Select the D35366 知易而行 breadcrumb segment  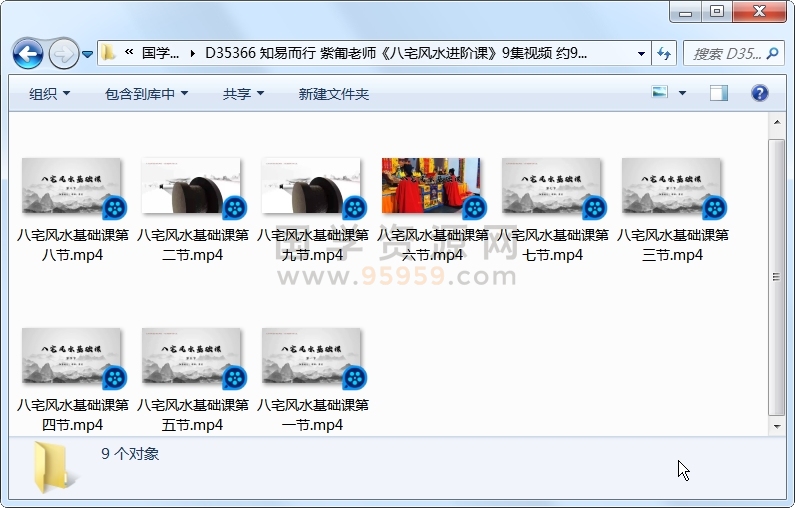[x=395, y=53]
